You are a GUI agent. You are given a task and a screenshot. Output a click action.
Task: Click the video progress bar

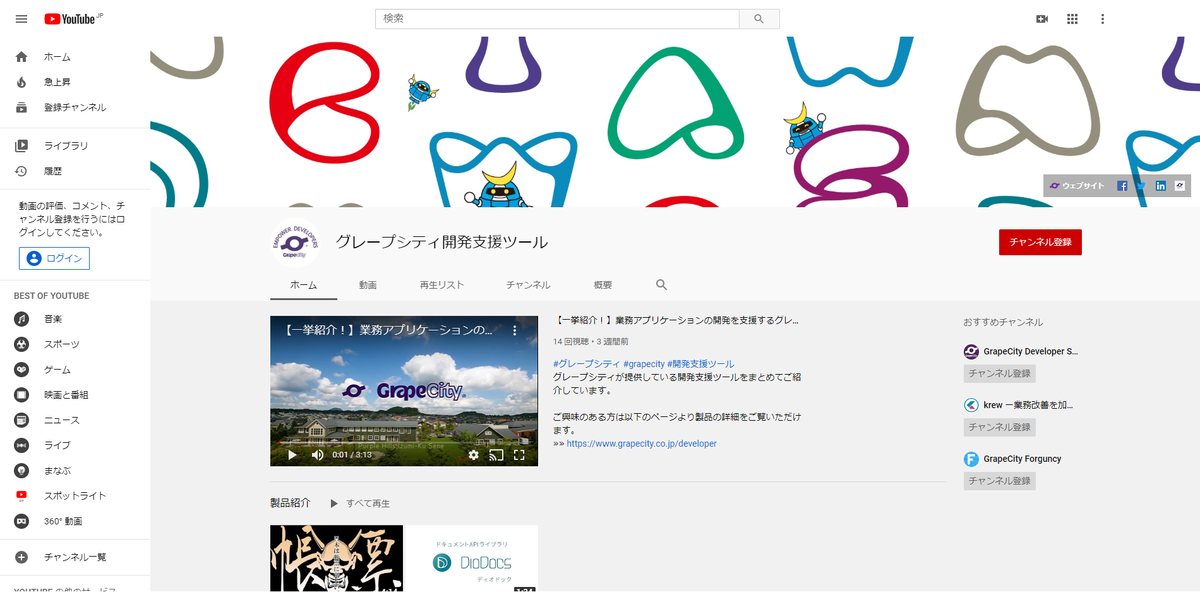404,441
